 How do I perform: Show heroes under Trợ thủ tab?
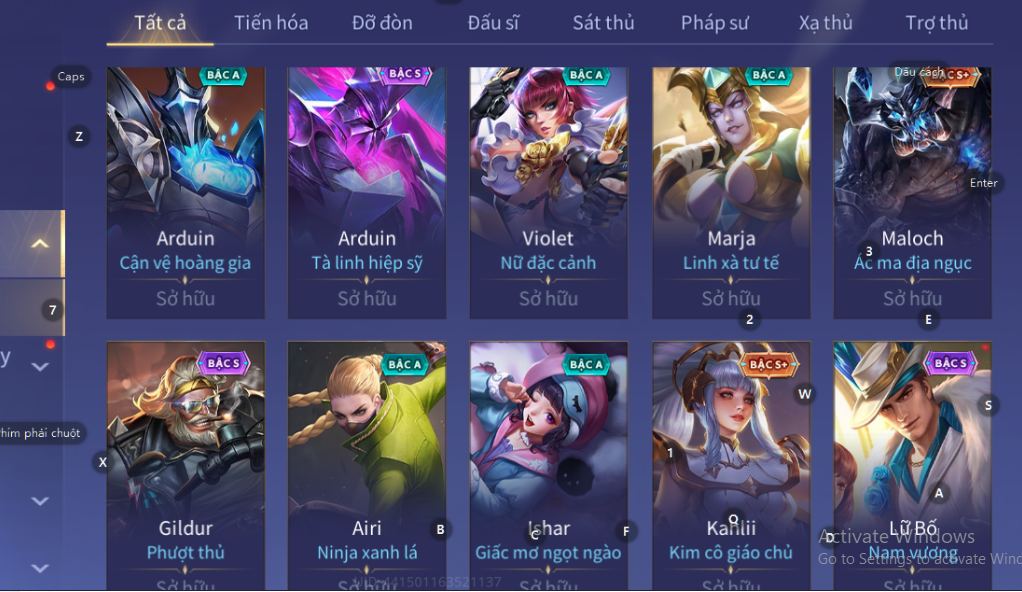937,23
